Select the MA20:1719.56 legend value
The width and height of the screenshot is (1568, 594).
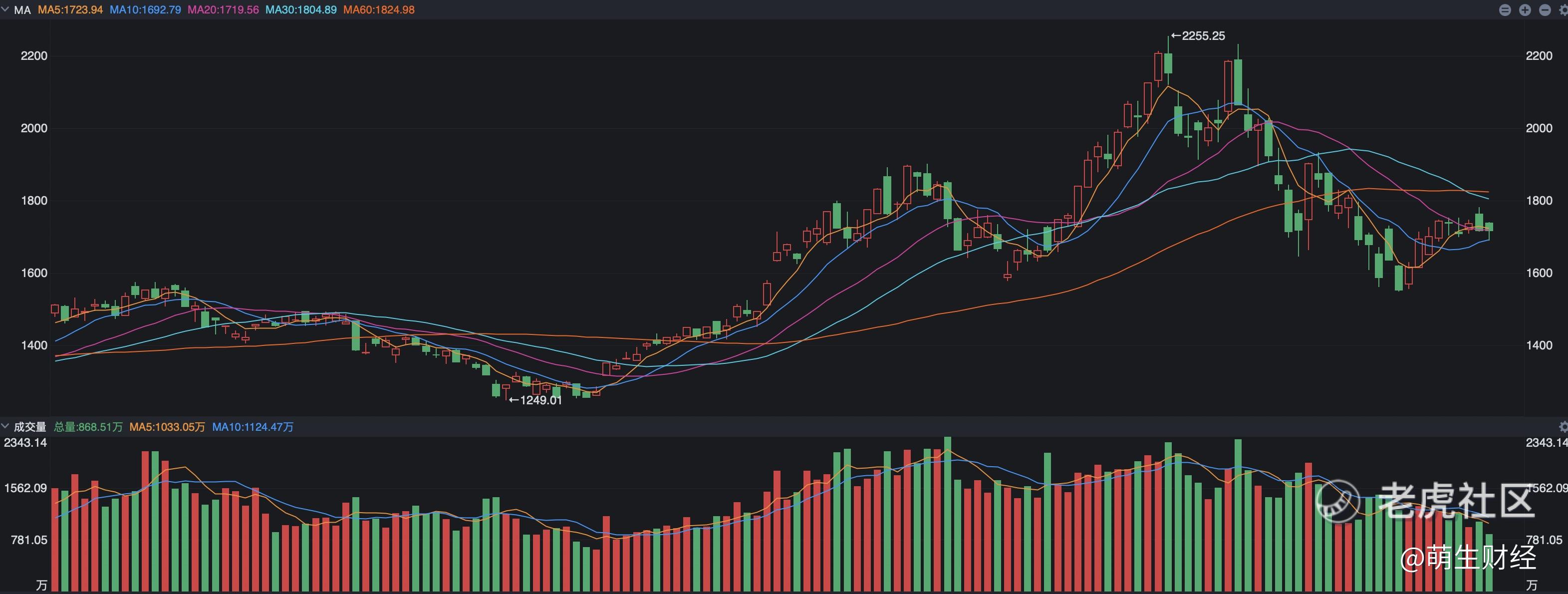[x=224, y=10]
